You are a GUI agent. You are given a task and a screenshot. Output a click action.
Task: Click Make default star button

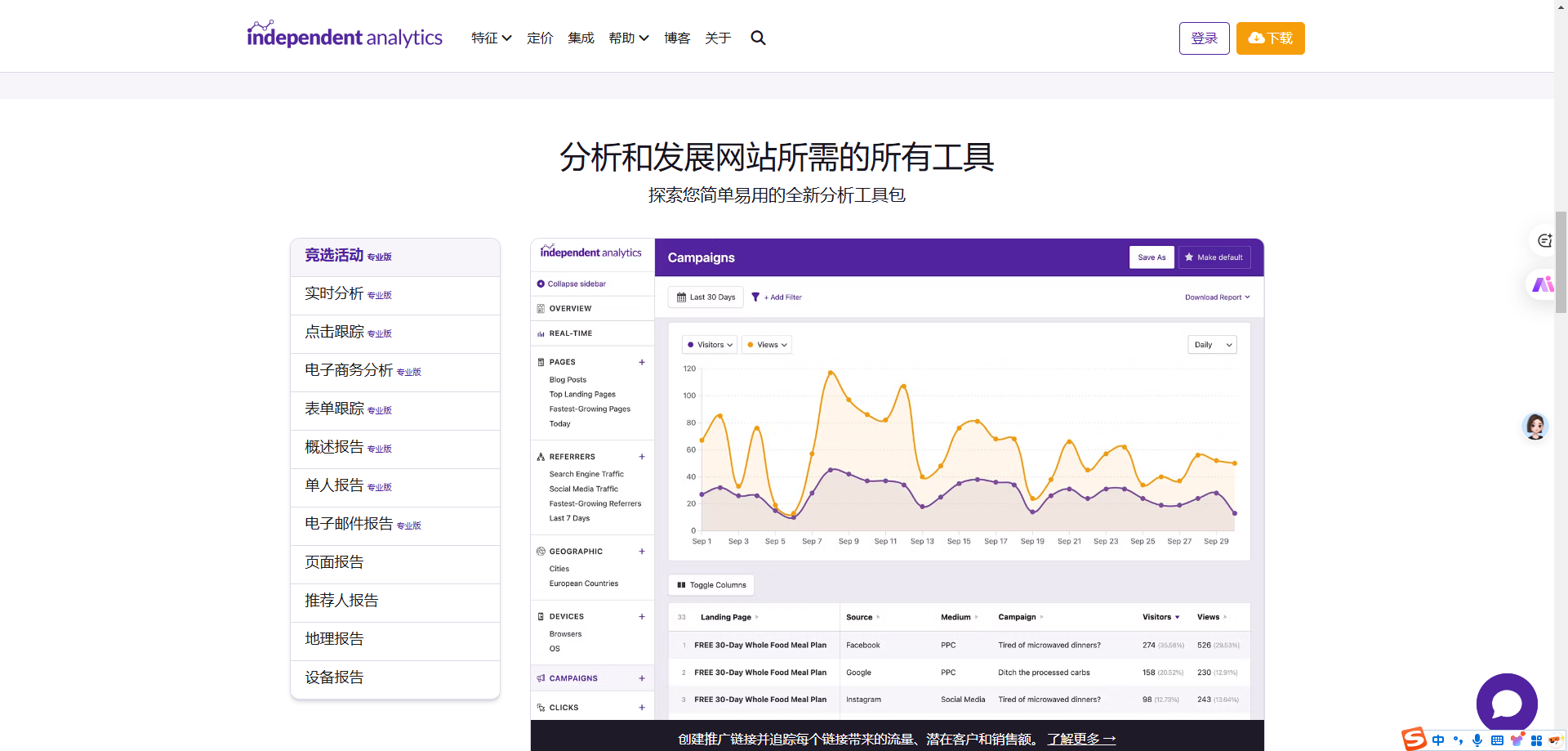click(x=1214, y=257)
